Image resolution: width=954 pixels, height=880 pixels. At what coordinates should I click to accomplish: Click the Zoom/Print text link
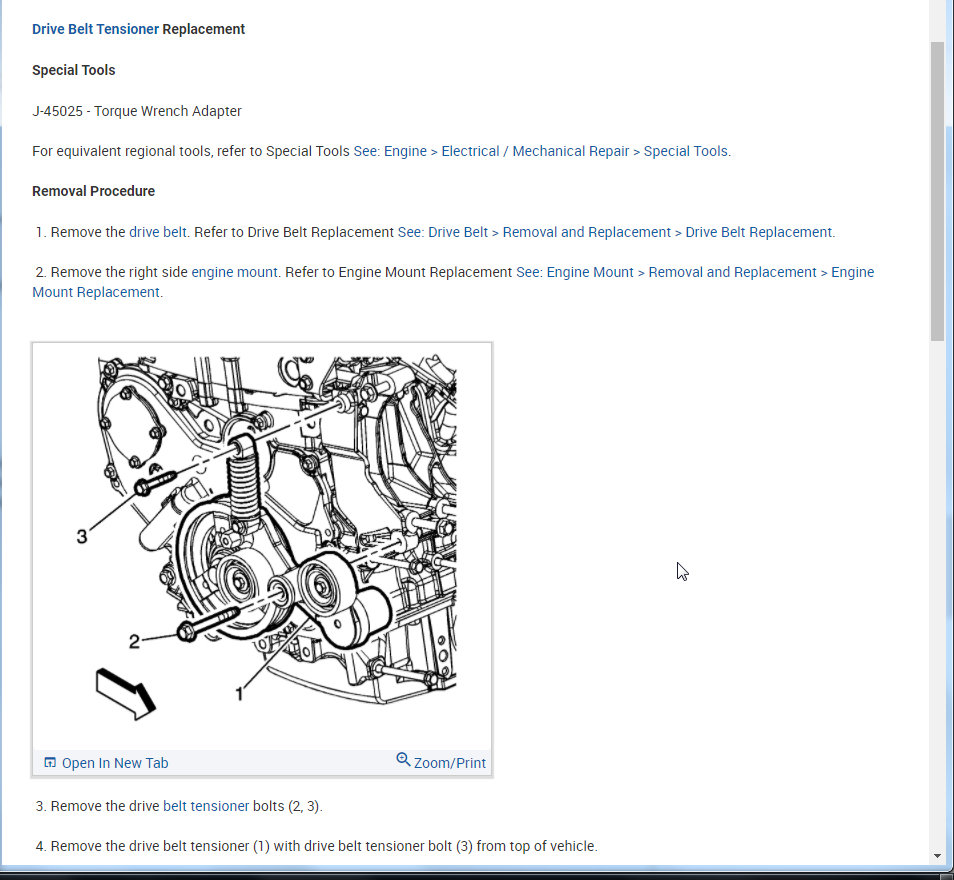coord(450,763)
